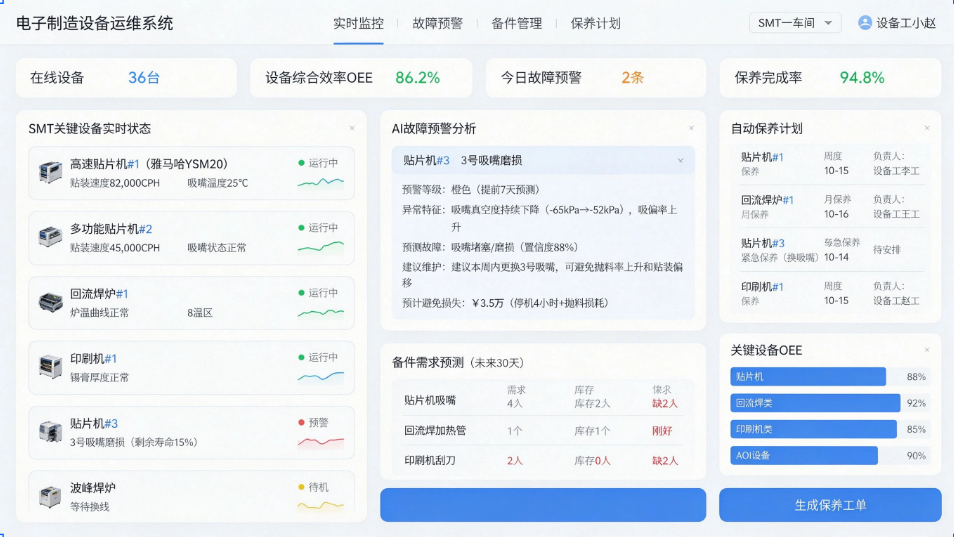The height and width of the screenshot is (537, 954).
Task: Click the 预计避免损失 ¥3.5万 line
Action: coord(505,303)
